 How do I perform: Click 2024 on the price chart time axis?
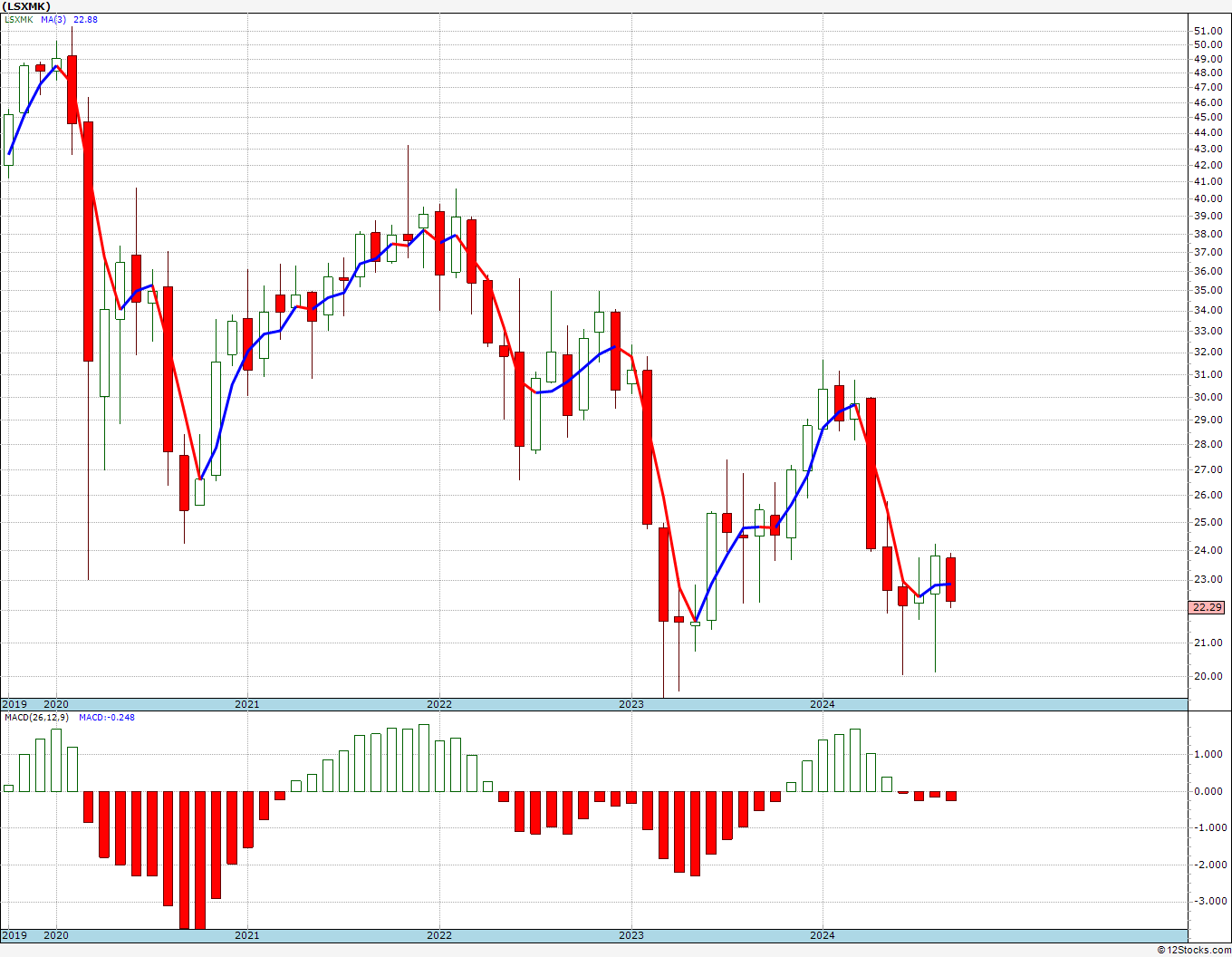click(x=822, y=704)
